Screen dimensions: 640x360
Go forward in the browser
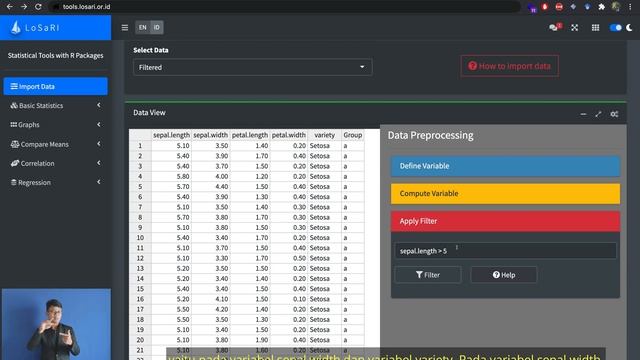tap(24, 7)
